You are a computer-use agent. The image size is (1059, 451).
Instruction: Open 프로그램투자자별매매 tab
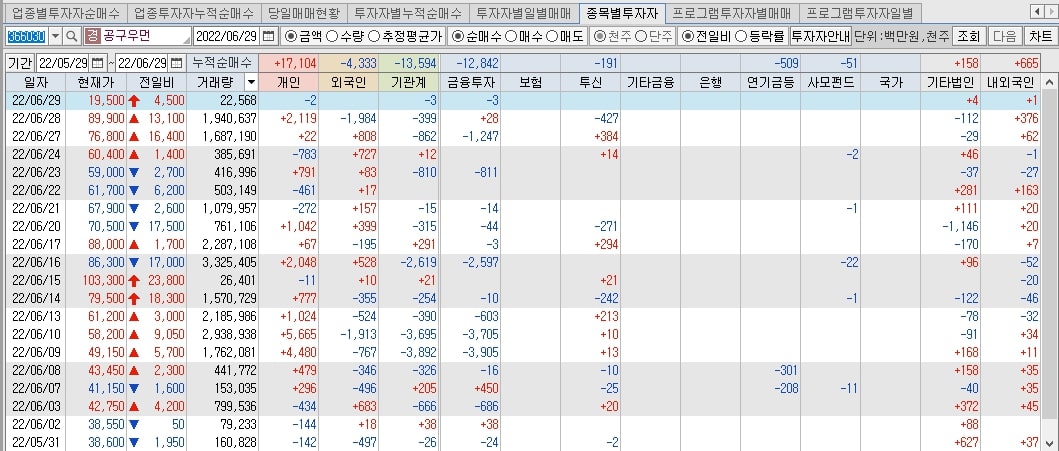pyautogui.click(x=732, y=13)
